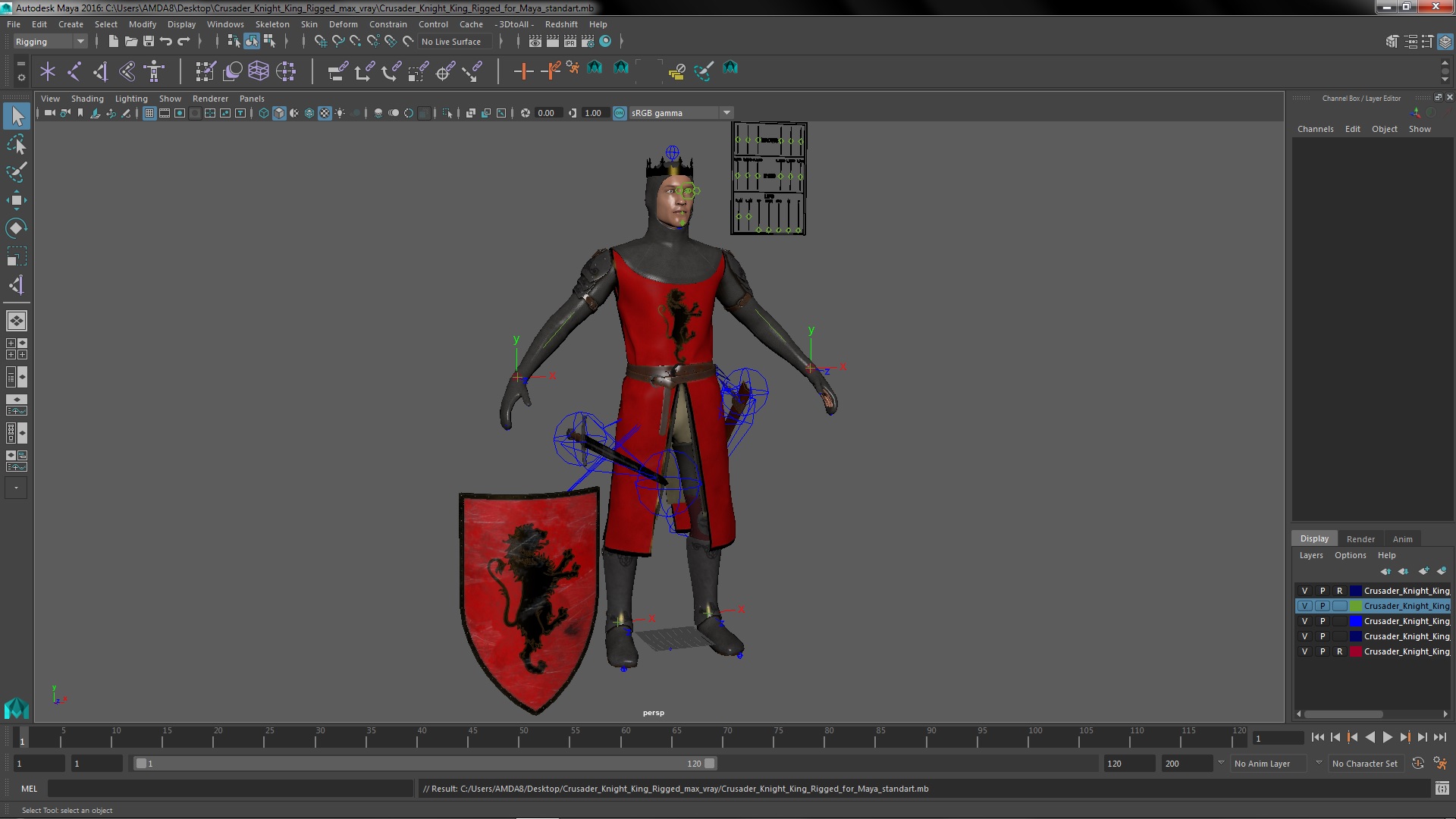Click green color swatch of selected layer

[x=1355, y=606]
